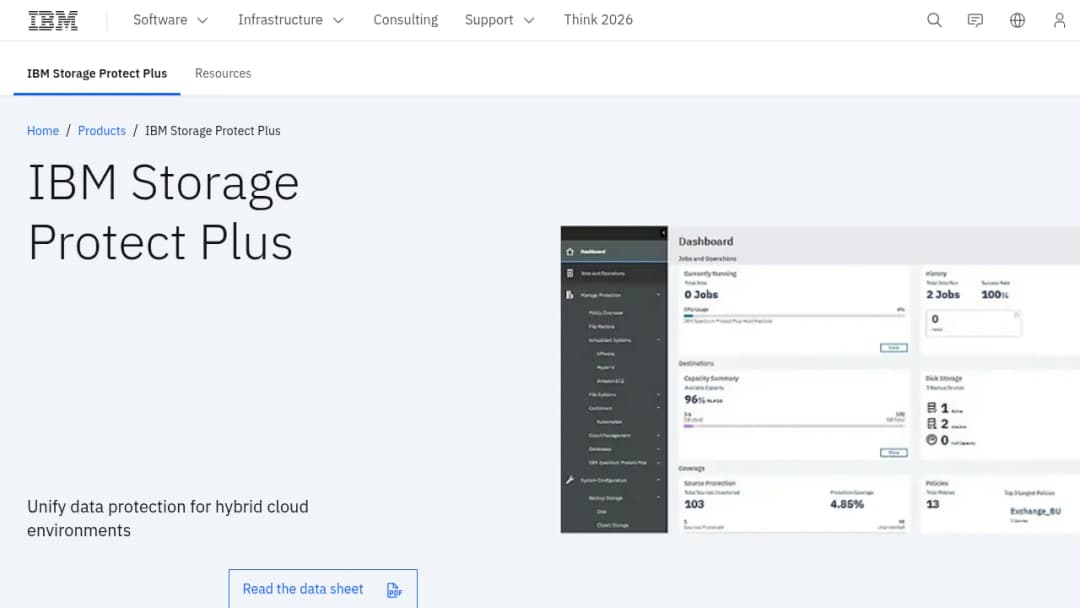The height and width of the screenshot is (608, 1080).
Task: Expand the Support menu
Action: [x=499, y=20]
